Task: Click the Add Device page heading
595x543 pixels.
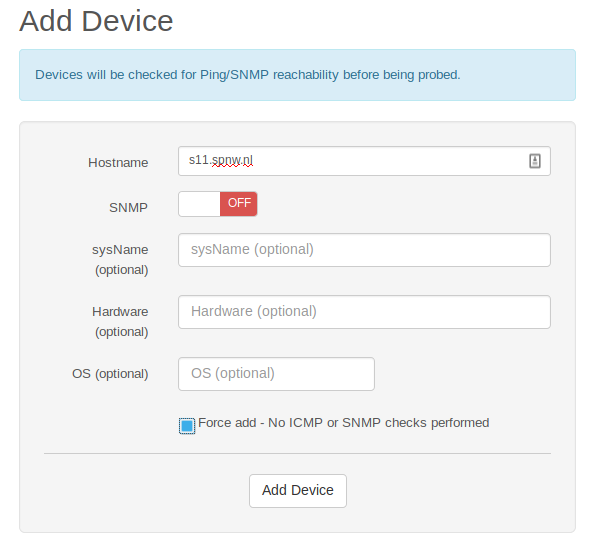Action: [96, 21]
